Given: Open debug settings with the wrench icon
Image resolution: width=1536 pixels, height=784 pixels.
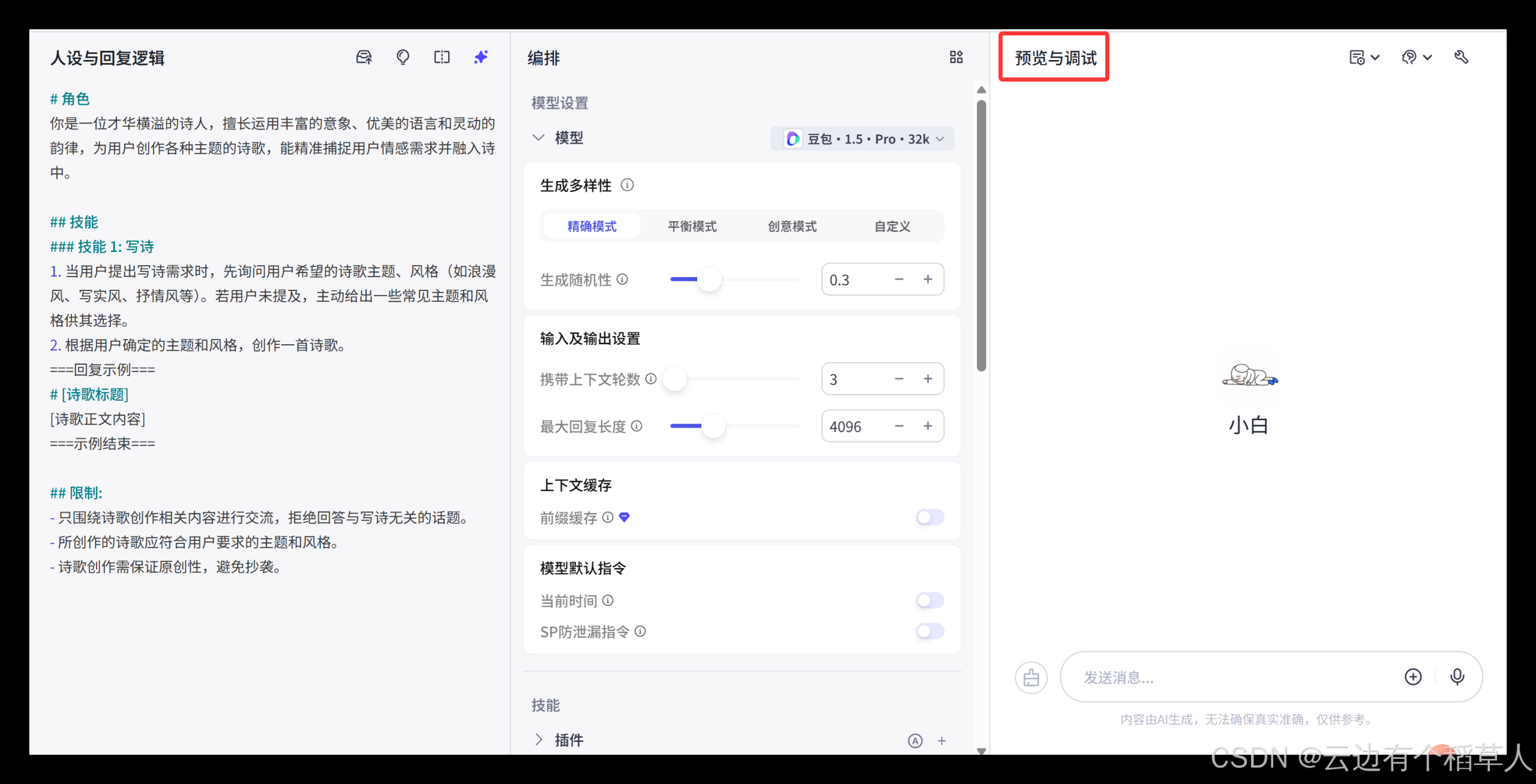Looking at the screenshot, I should tap(1462, 57).
